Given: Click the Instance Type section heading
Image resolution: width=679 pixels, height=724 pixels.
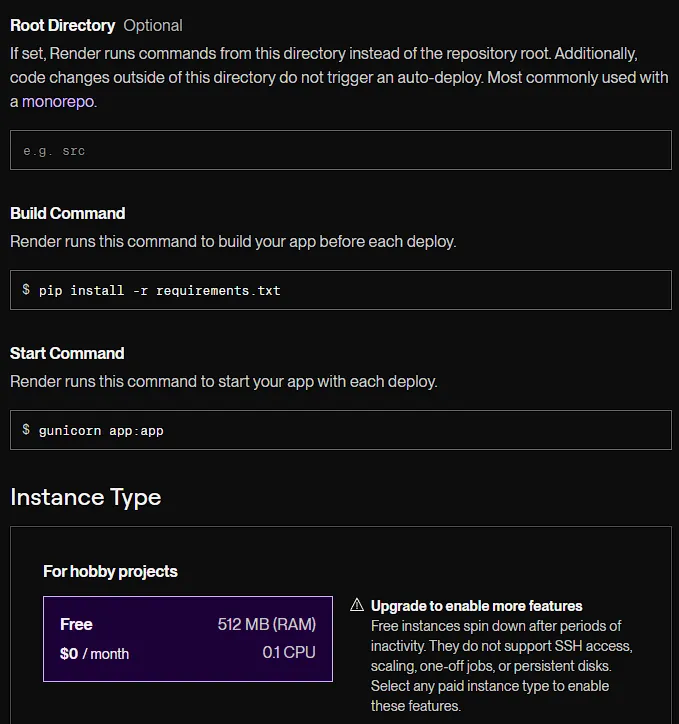Looking at the screenshot, I should [85, 497].
